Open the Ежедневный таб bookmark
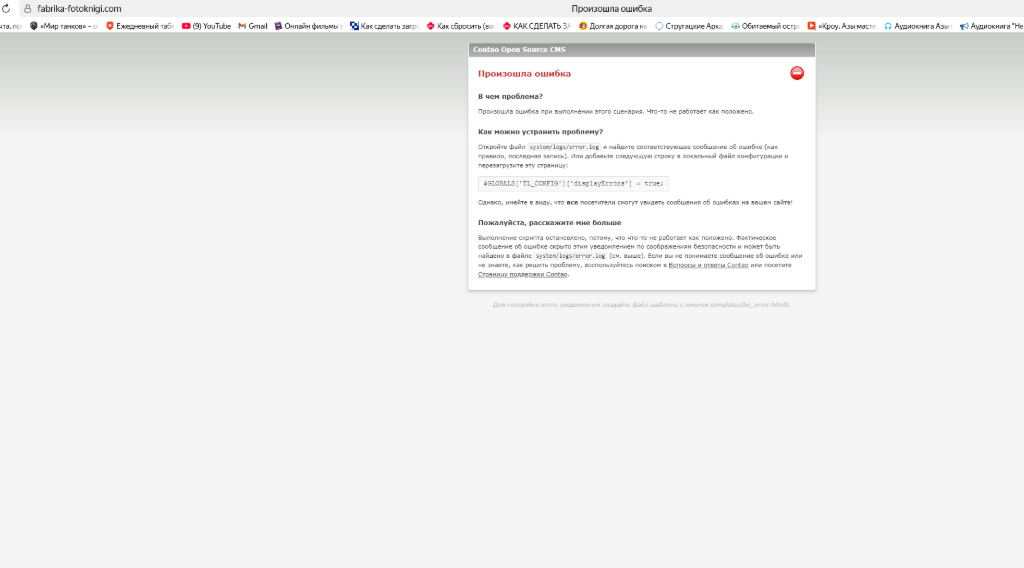Viewport: 1024px width, 568px height. (x=140, y=26)
